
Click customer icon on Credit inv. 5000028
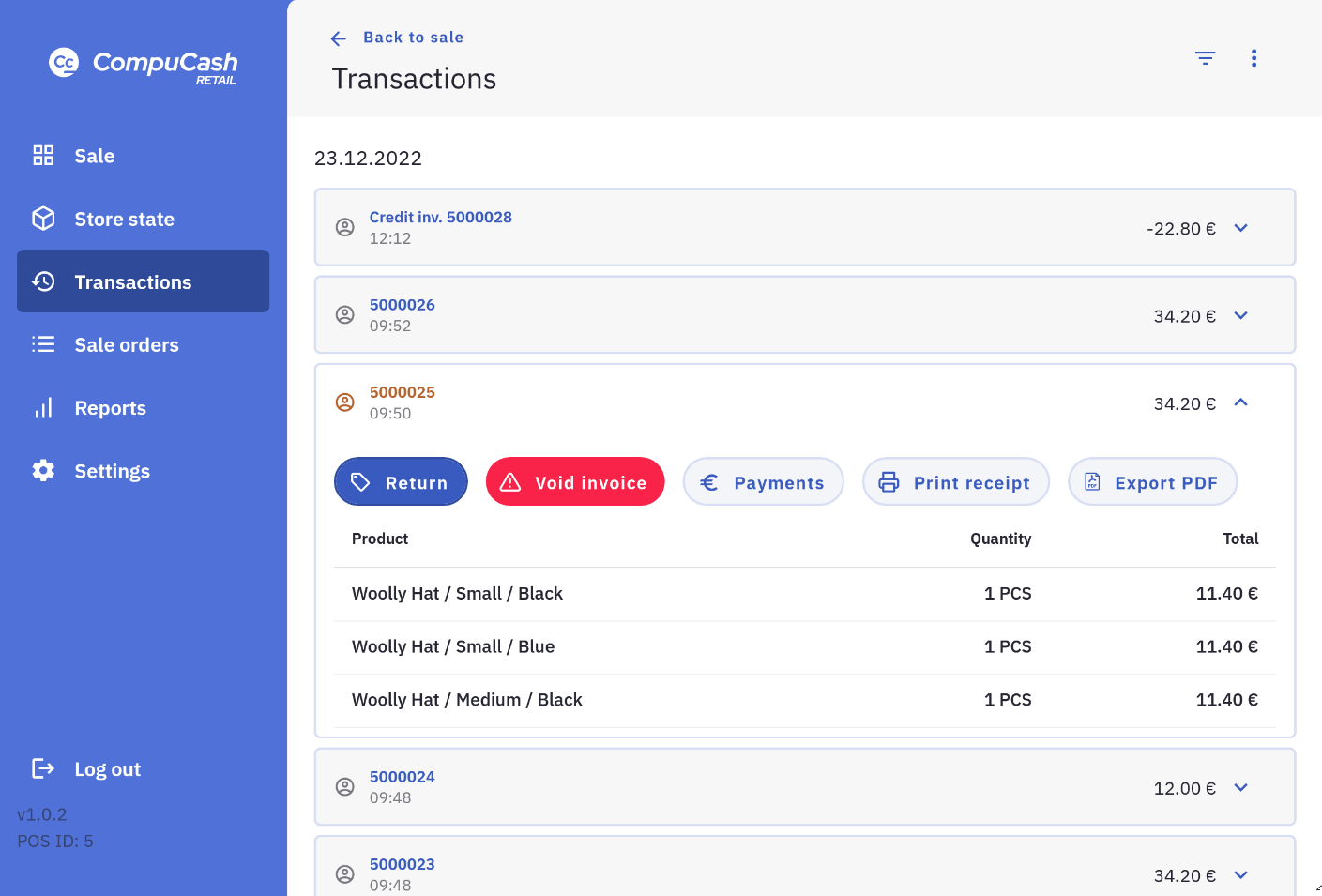345,228
